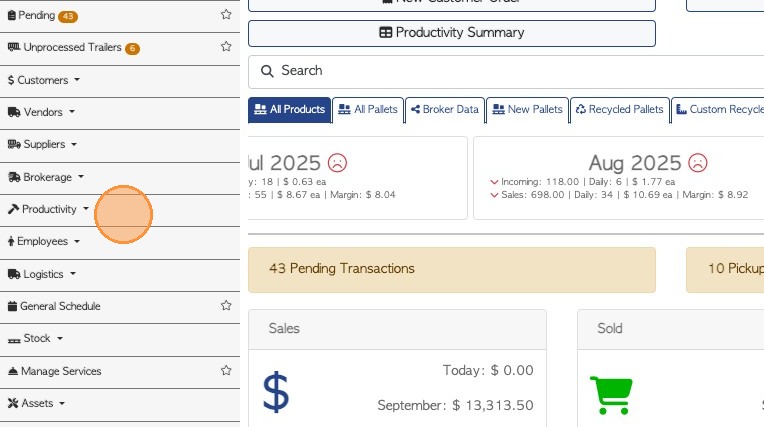
Task: Toggle favorite star beside General Schedule
Action: point(226,306)
